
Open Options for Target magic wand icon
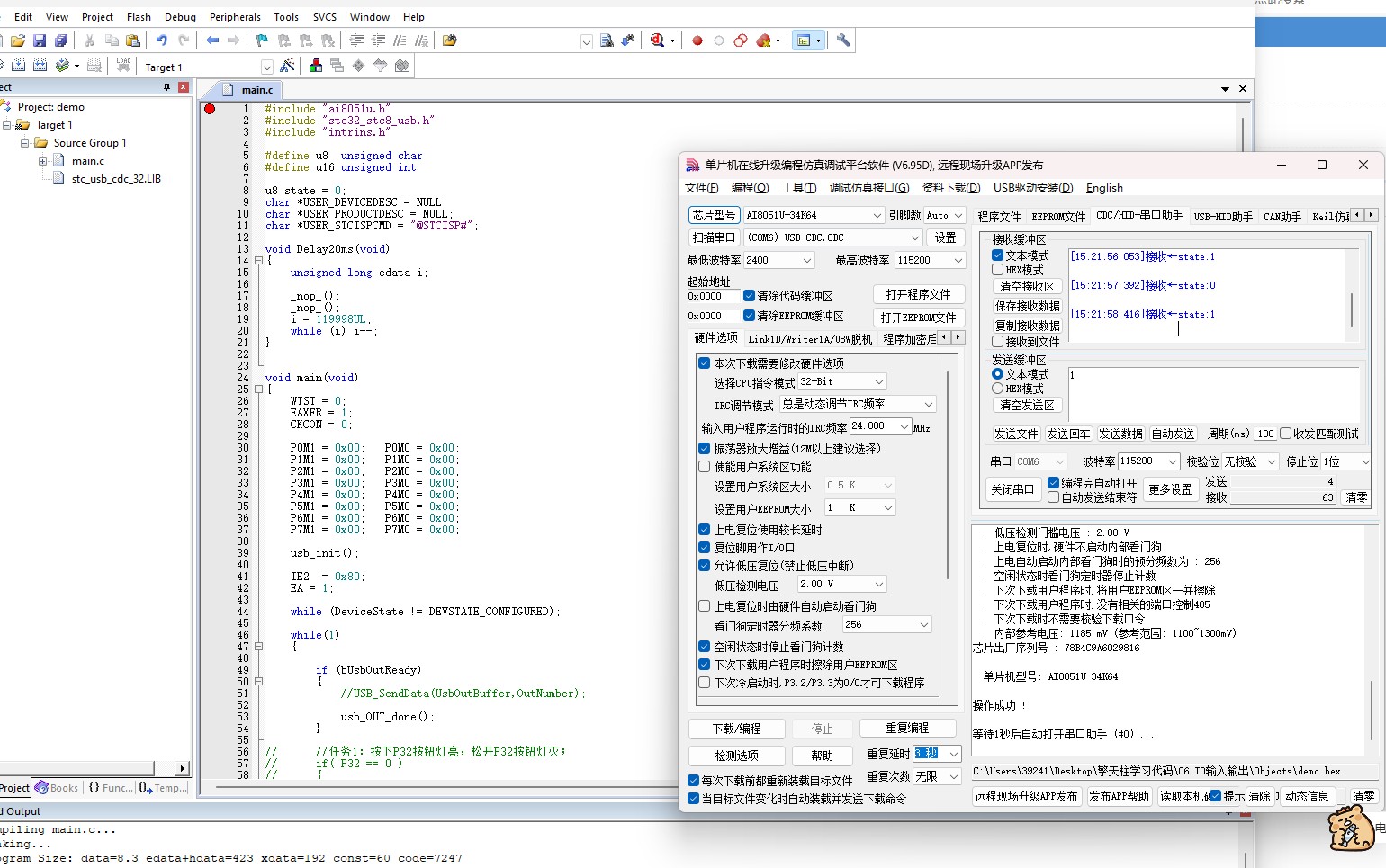(x=287, y=66)
